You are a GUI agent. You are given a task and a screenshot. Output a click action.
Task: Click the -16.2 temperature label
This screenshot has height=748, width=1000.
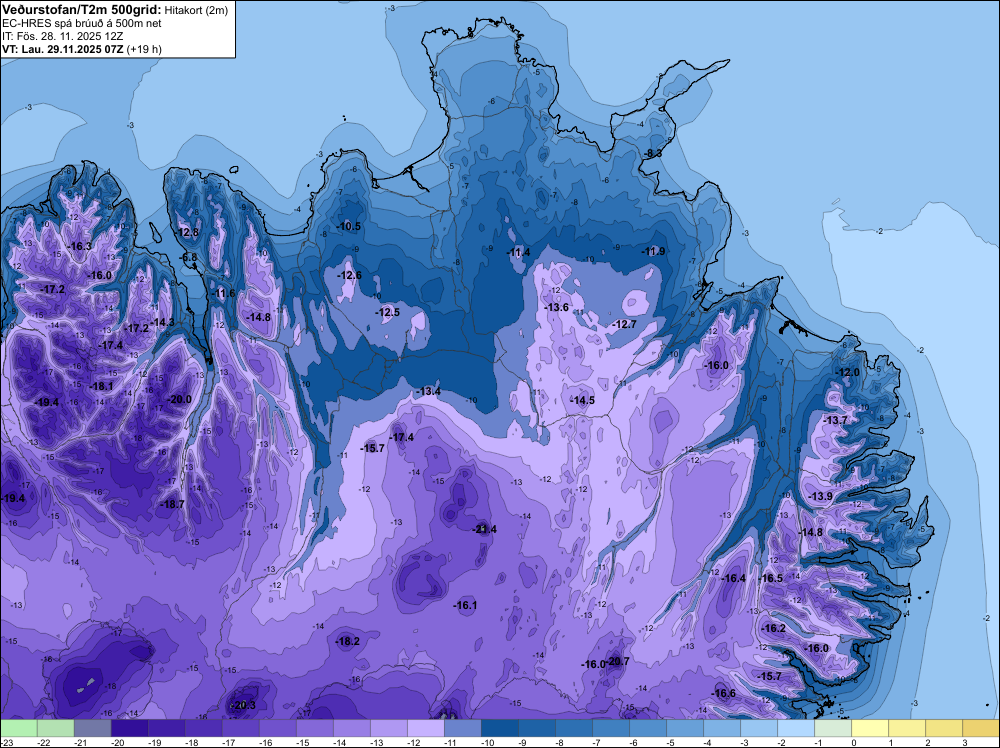pos(774,628)
